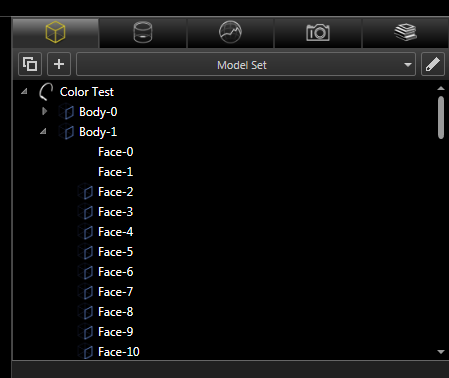The width and height of the screenshot is (449, 378).
Task: Open the stacked layers tab
Action: click(405, 33)
